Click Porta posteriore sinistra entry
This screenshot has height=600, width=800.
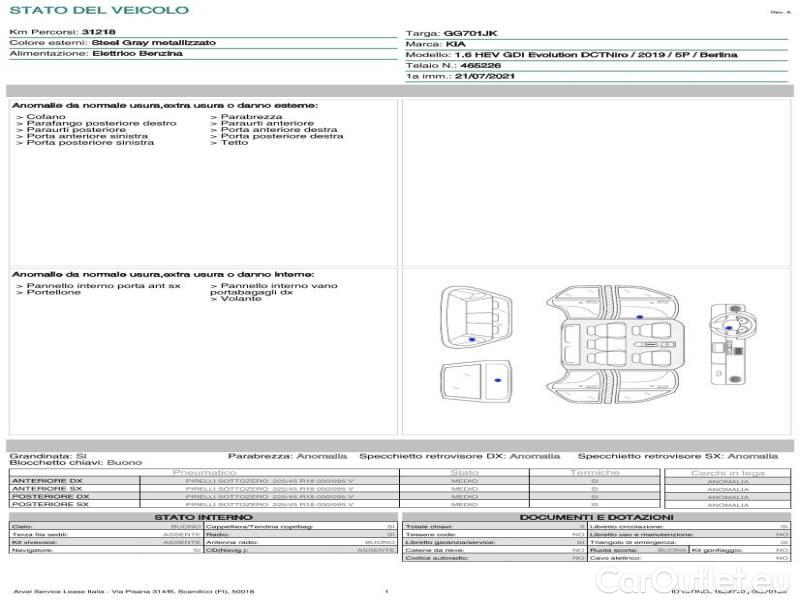[85, 142]
